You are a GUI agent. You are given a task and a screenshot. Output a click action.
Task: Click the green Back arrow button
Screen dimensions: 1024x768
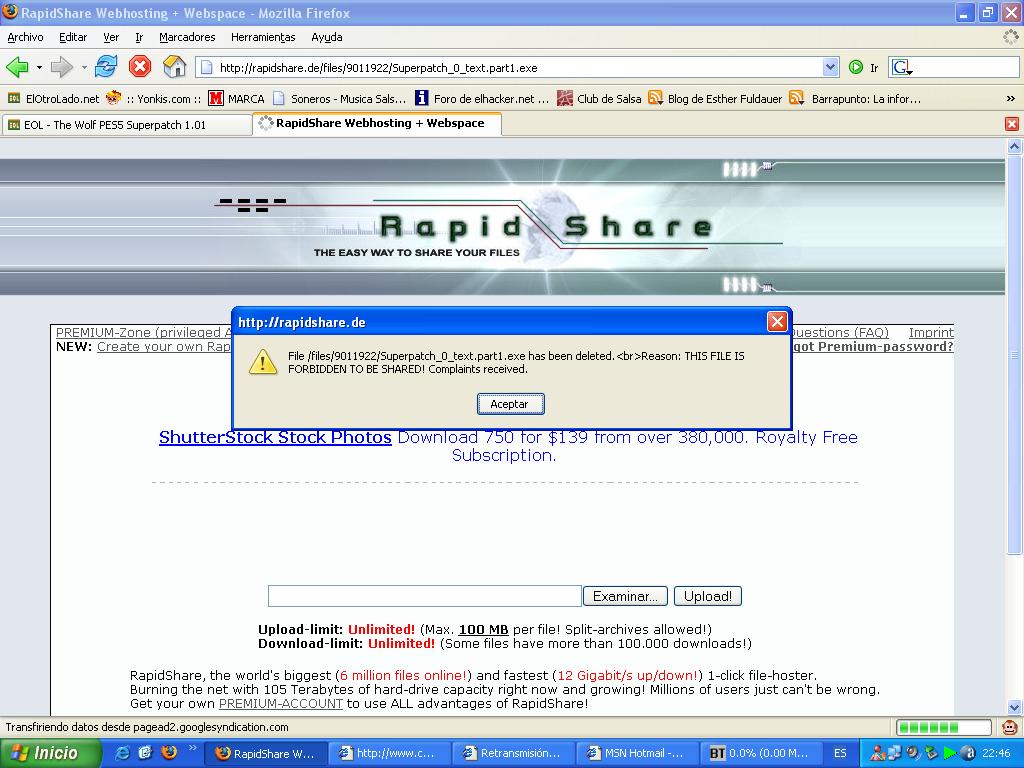pyautogui.click(x=18, y=67)
